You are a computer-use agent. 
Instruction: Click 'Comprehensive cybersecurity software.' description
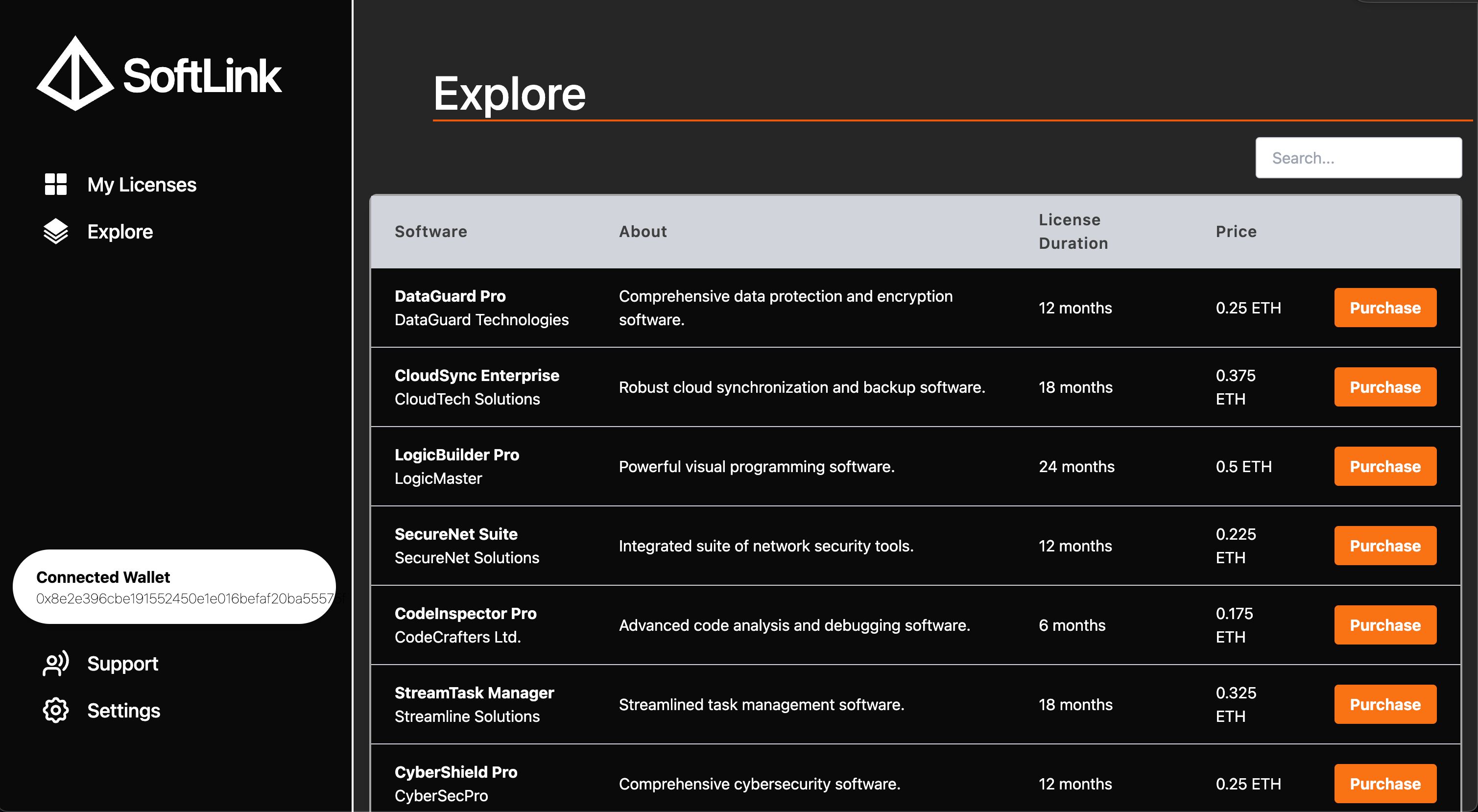[x=759, y=784]
